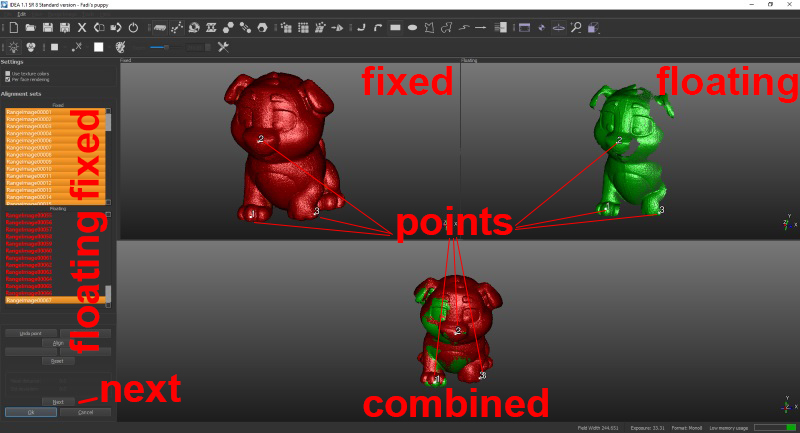The width and height of the screenshot is (800, 433).
Task: Click the hourglass-shaped merge icon
Action: click(211, 28)
